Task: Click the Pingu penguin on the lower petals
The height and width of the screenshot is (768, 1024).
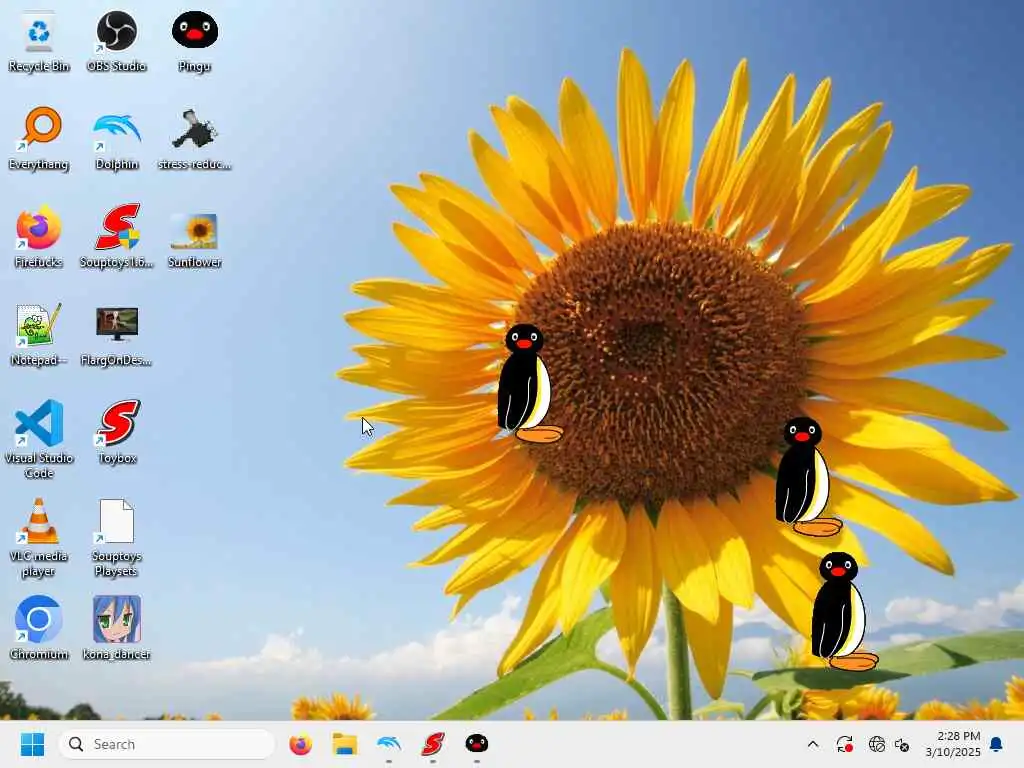Action: (x=807, y=477)
